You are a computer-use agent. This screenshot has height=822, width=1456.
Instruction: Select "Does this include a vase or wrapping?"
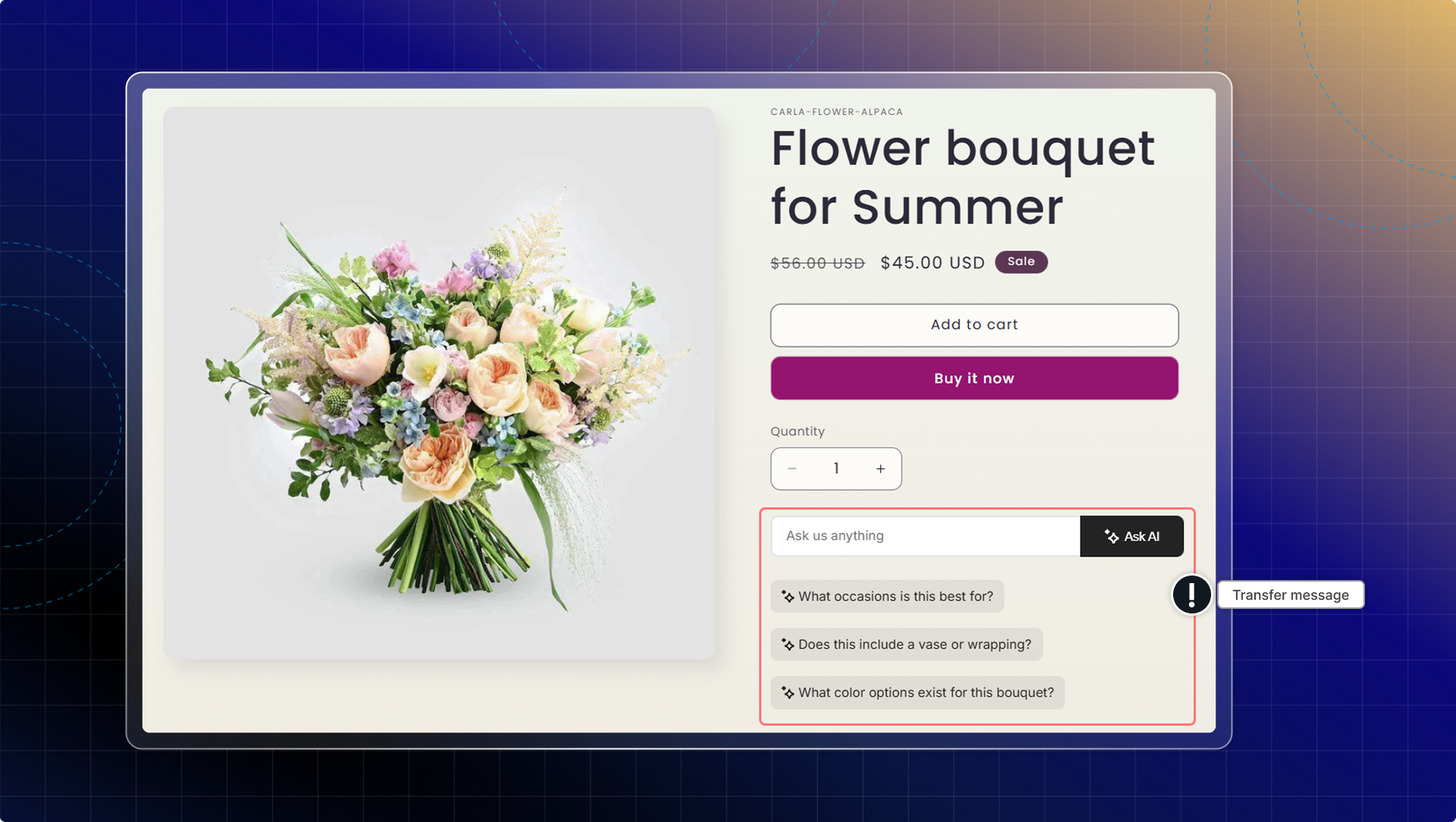click(914, 645)
